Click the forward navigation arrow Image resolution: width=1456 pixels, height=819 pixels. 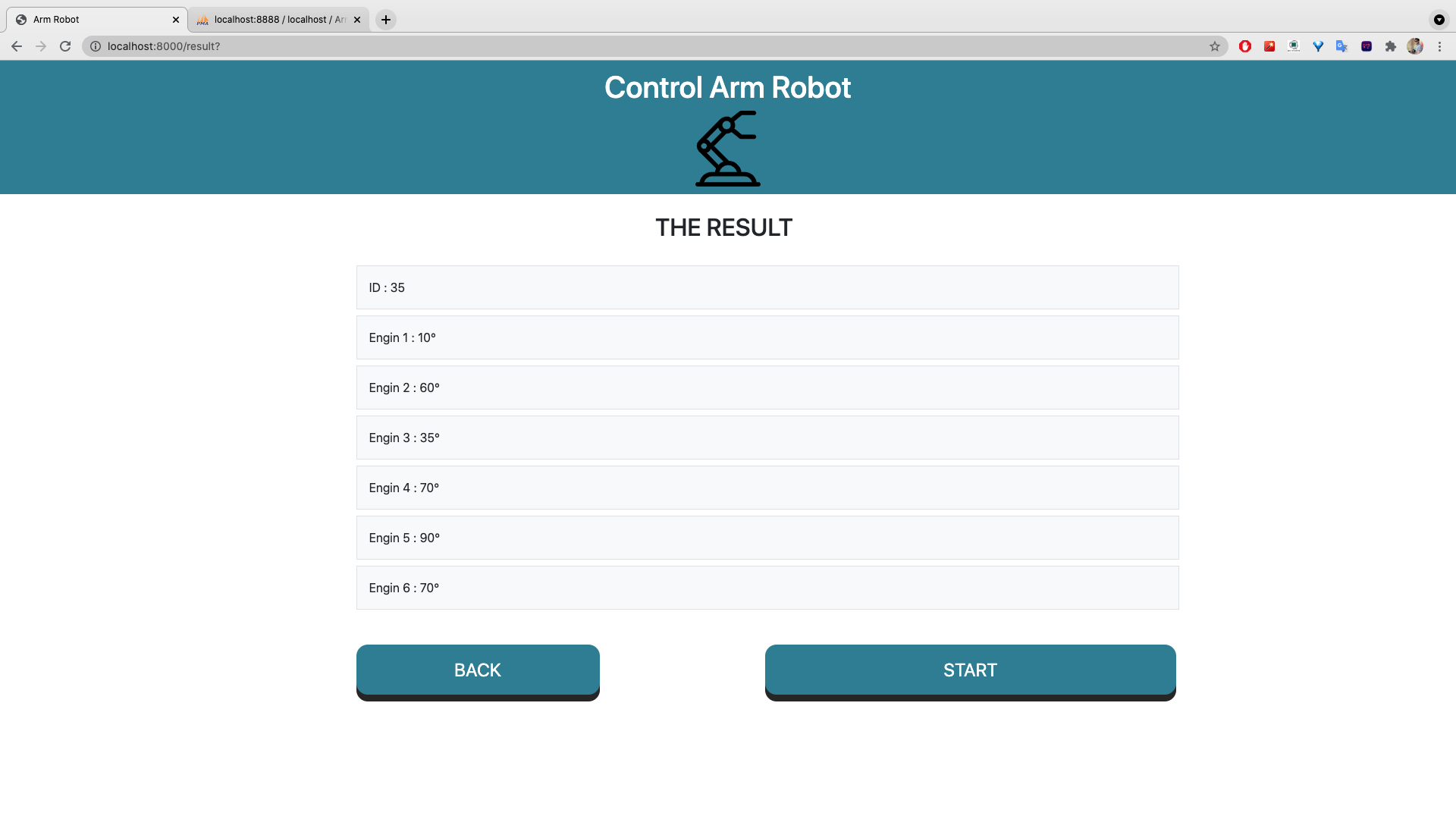point(41,46)
